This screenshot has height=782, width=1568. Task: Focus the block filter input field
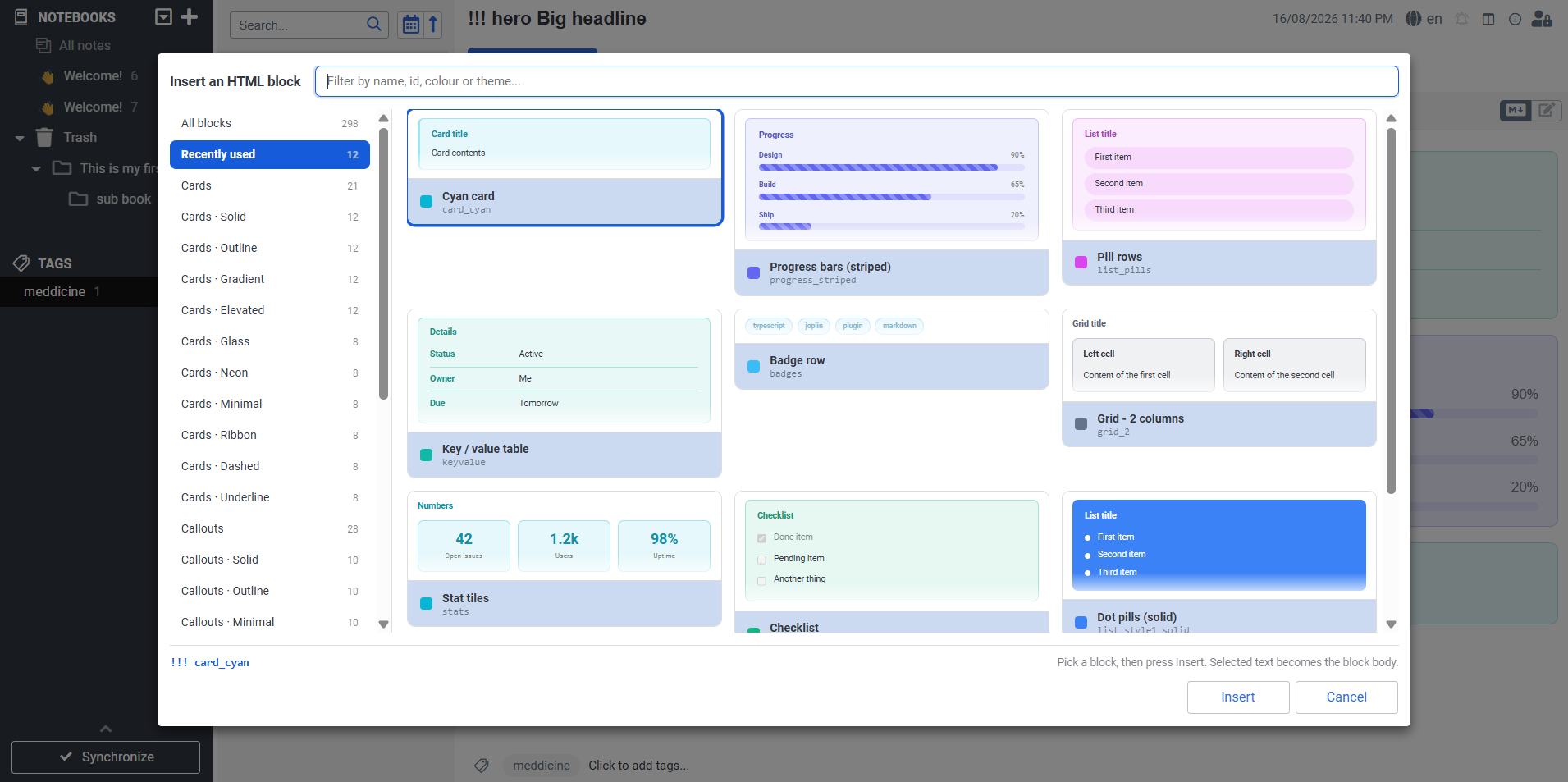857,81
